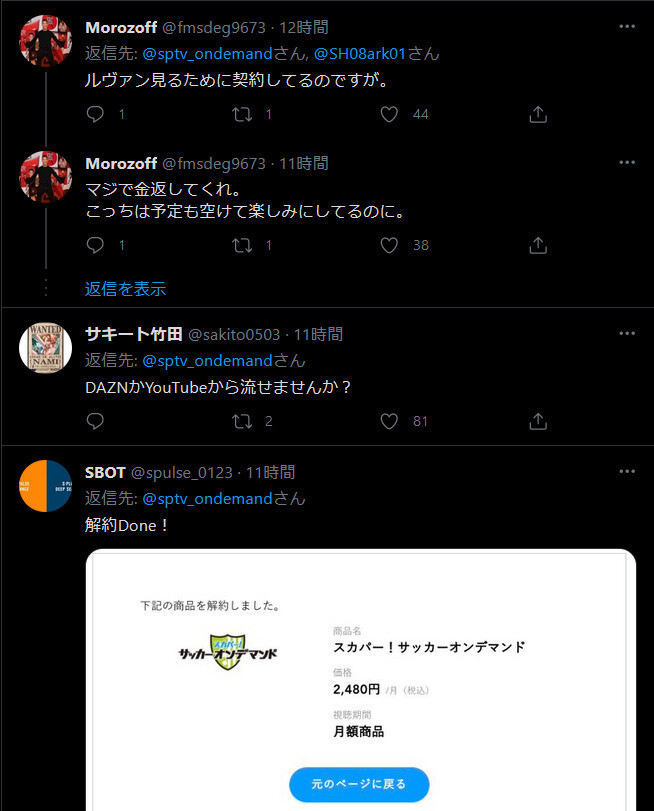
Task: Like Morozoff's tweet with 38 likes
Action: (x=389, y=245)
